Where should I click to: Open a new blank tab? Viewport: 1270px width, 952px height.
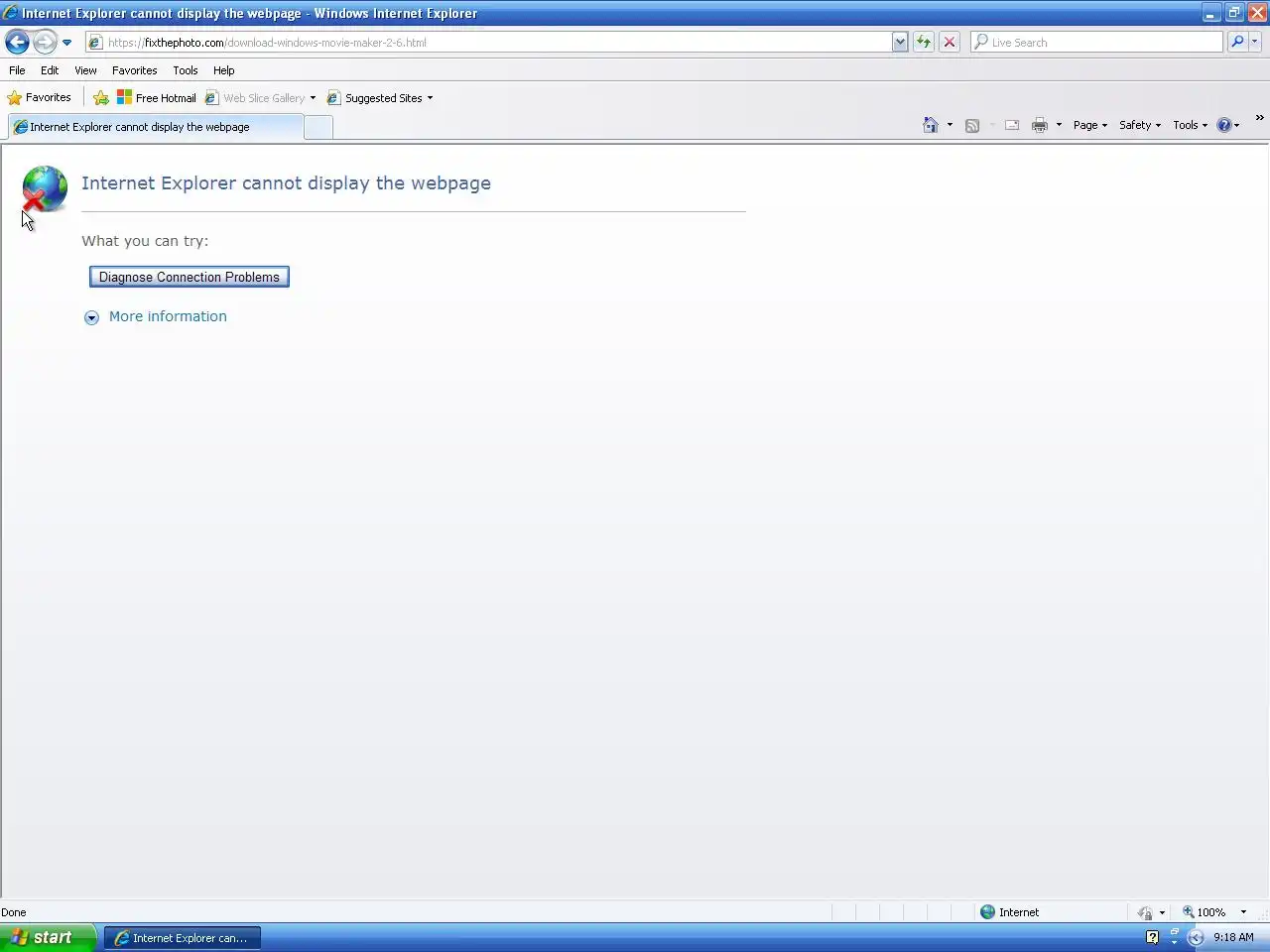[x=317, y=127]
